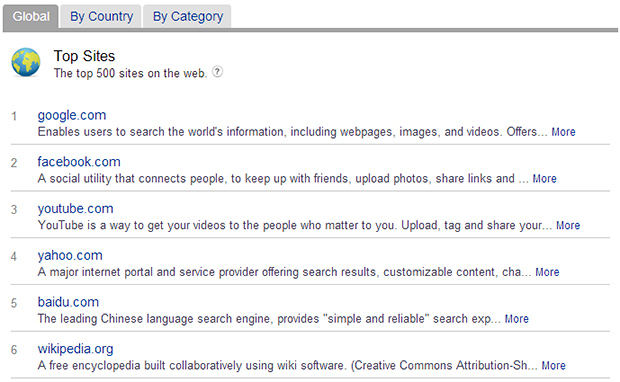The image size is (620, 382).
Task: Expand More for baidu.com description
Action: coord(516,318)
